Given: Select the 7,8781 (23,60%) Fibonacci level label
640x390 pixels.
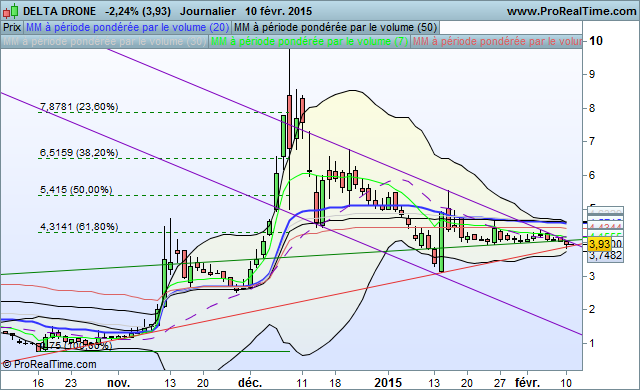Looking at the screenshot, I should 79,106.
